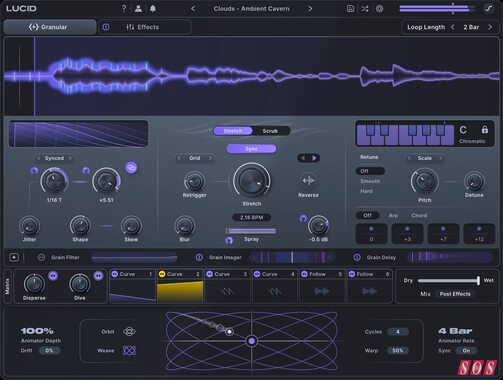Select the Chord mode tab
Image resolution: width=503 pixels, height=380 pixels.
[x=419, y=215]
